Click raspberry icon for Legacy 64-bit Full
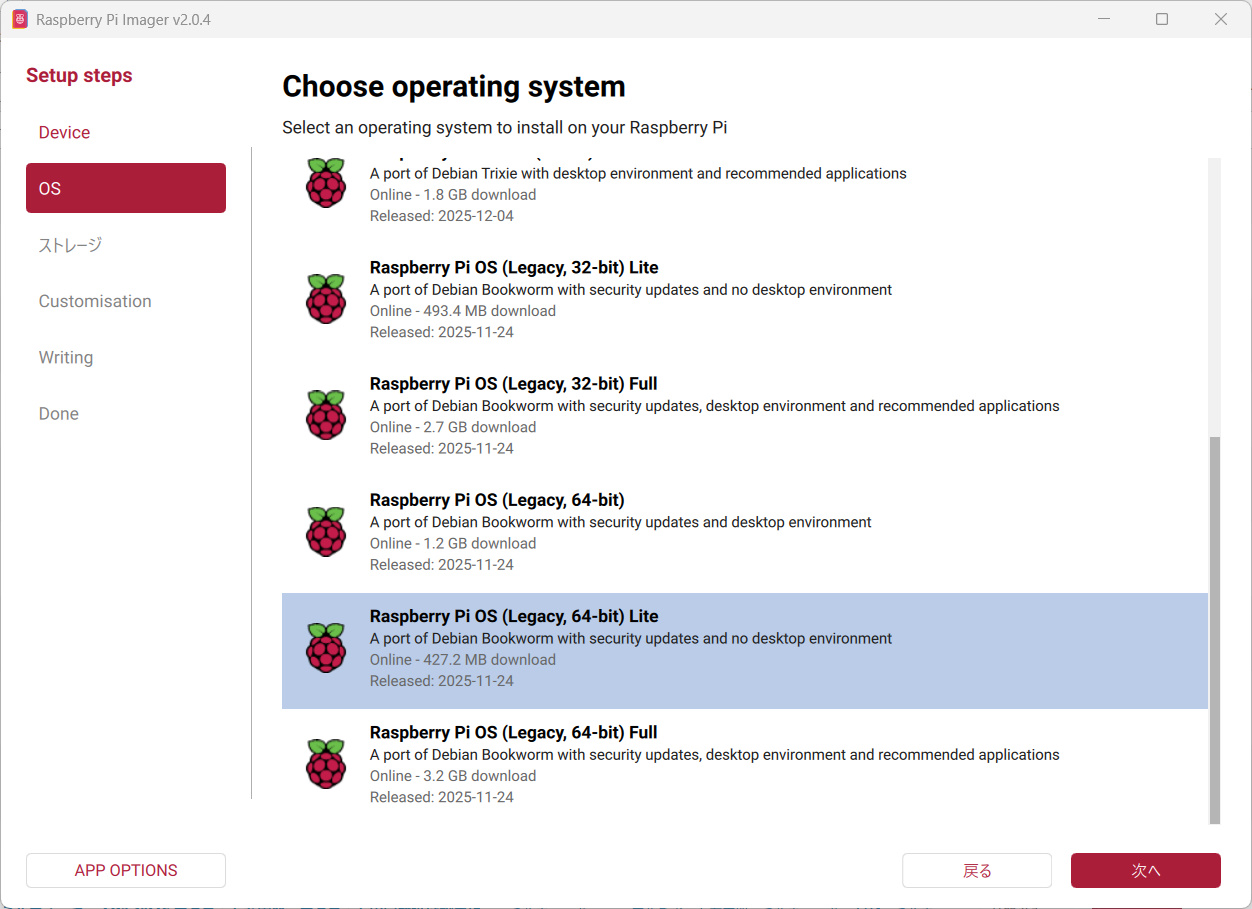 (326, 763)
